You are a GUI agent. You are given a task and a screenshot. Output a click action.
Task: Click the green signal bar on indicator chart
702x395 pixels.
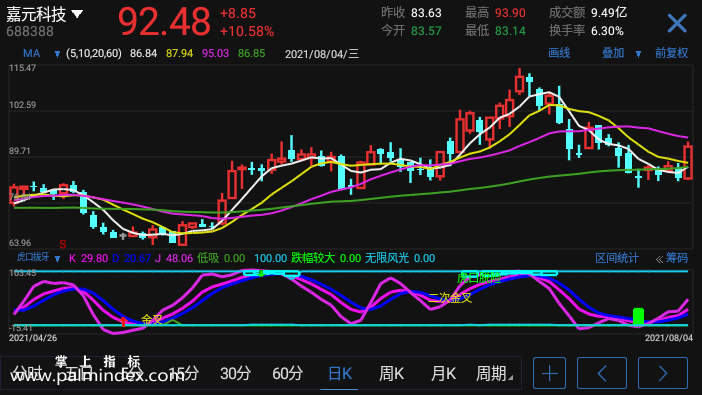coord(638,316)
